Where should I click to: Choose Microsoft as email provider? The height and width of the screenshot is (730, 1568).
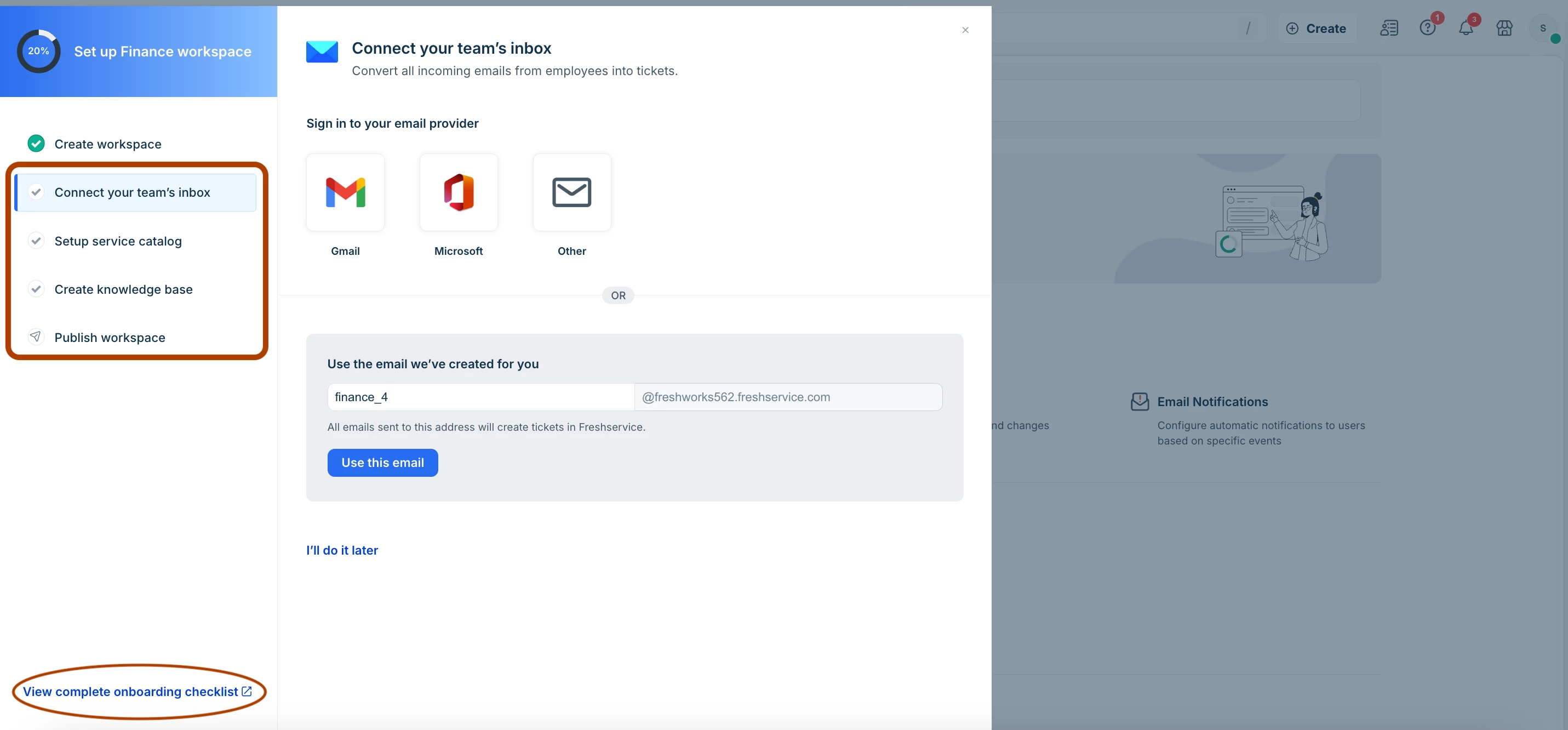coord(459,192)
